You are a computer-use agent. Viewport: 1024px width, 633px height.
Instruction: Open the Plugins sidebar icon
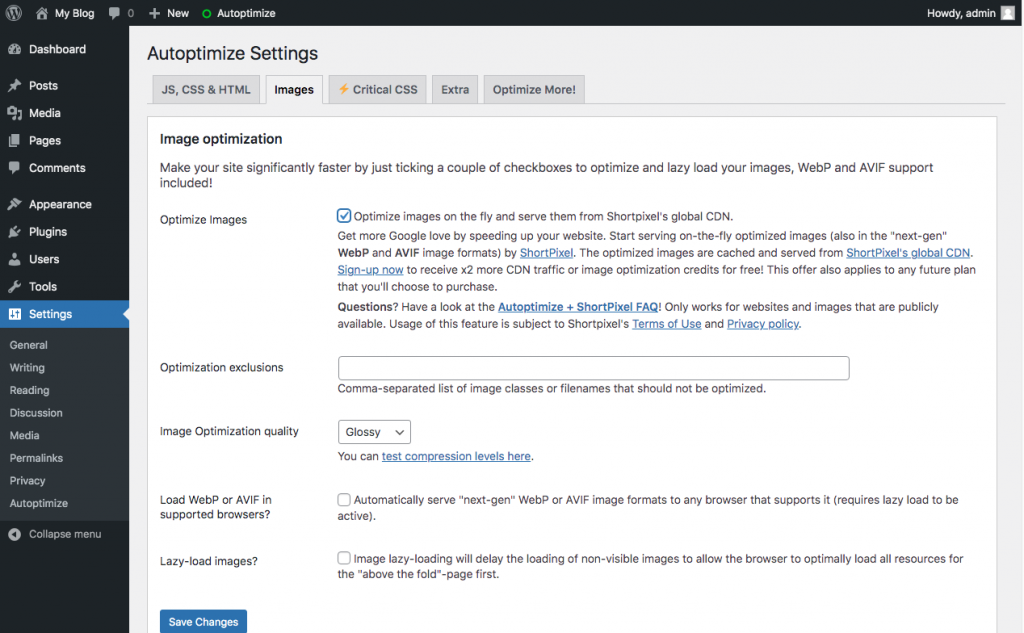coord(14,232)
